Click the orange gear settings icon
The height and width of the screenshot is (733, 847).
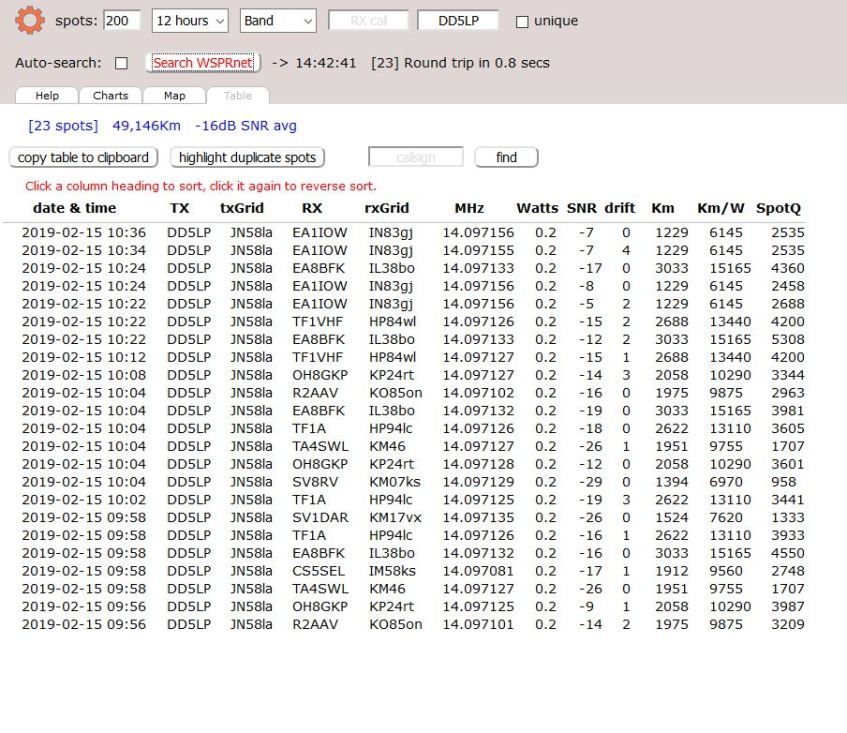pos(30,20)
